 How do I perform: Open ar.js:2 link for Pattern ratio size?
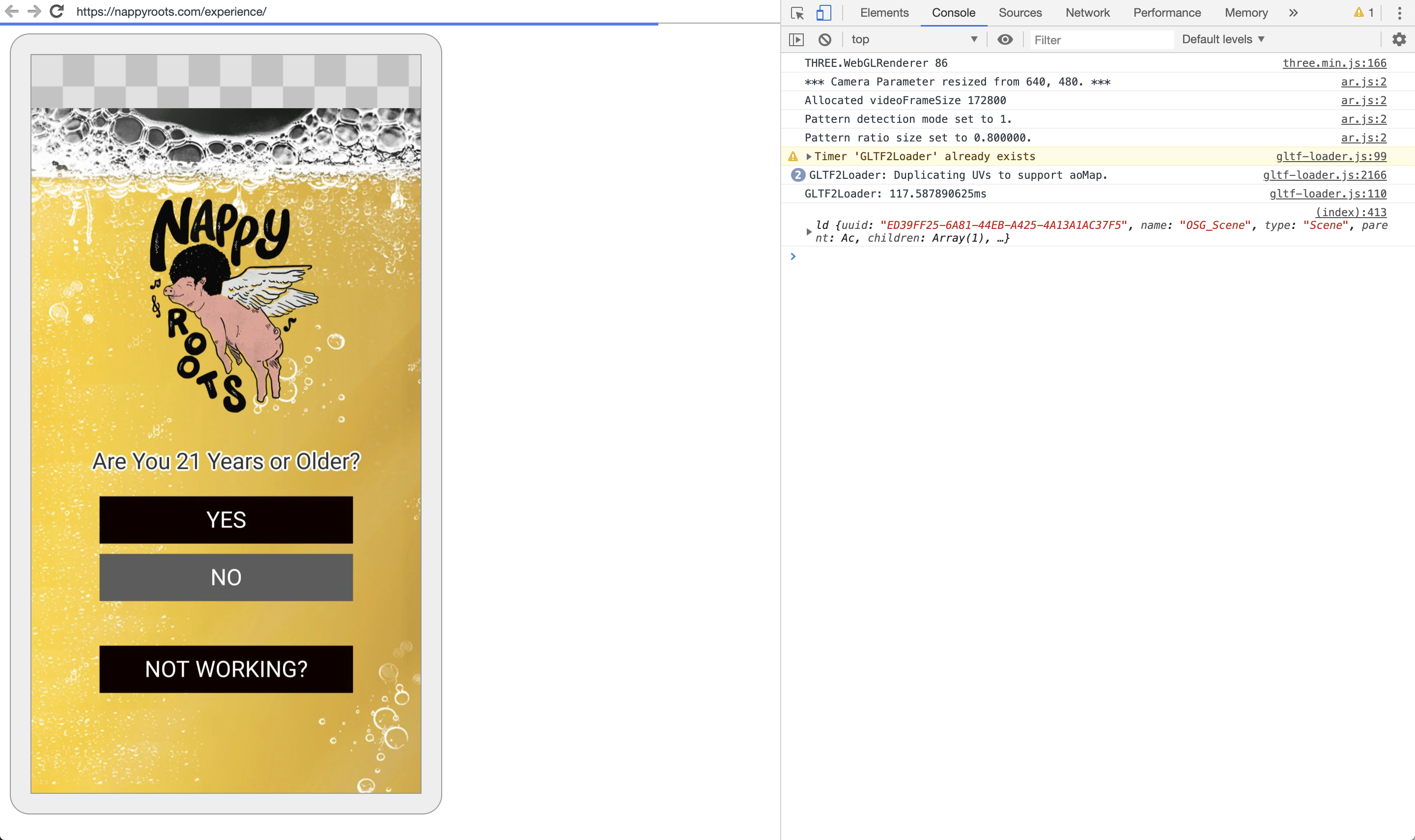[x=1363, y=138]
